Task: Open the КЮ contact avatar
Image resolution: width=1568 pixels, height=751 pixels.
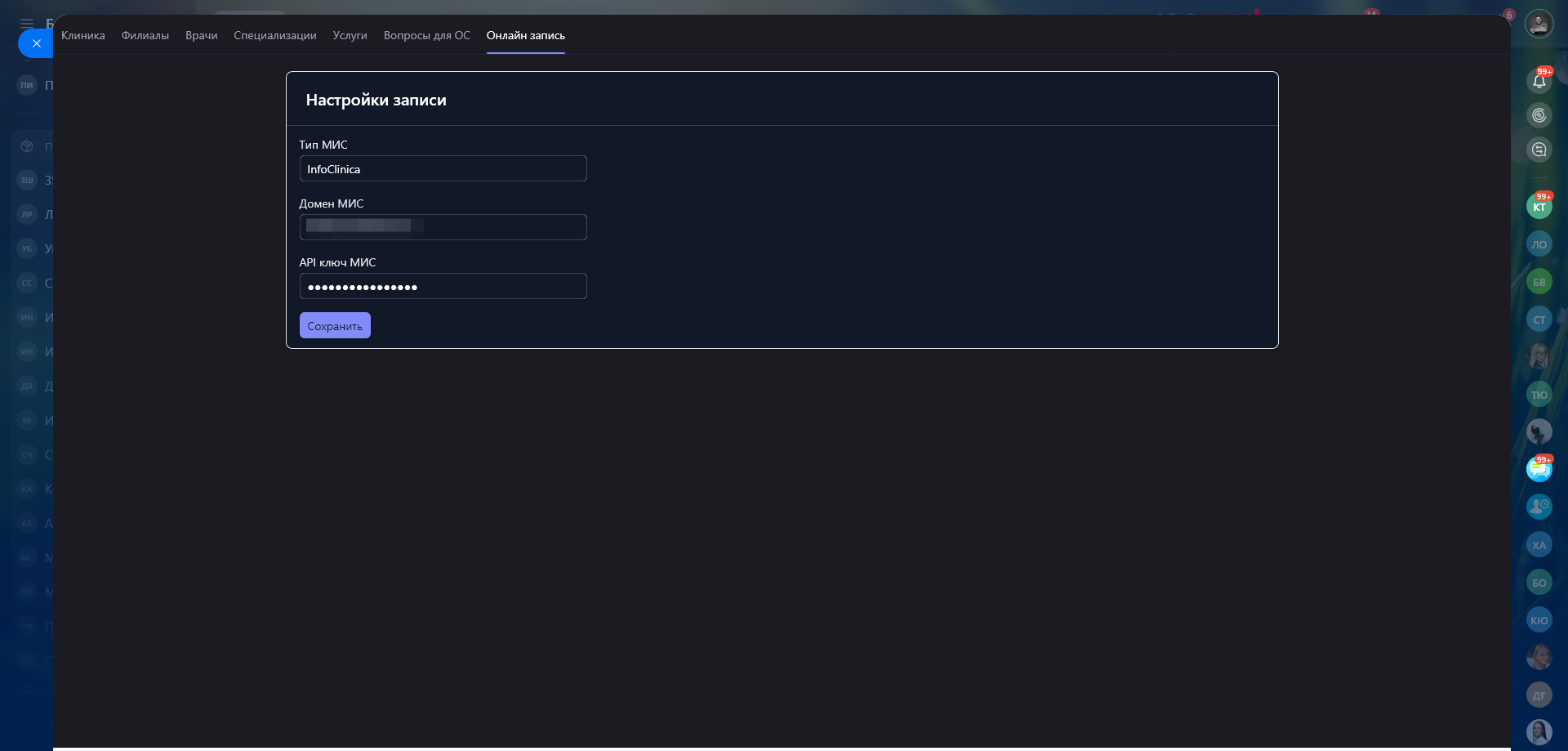Action: coord(1539,620)
